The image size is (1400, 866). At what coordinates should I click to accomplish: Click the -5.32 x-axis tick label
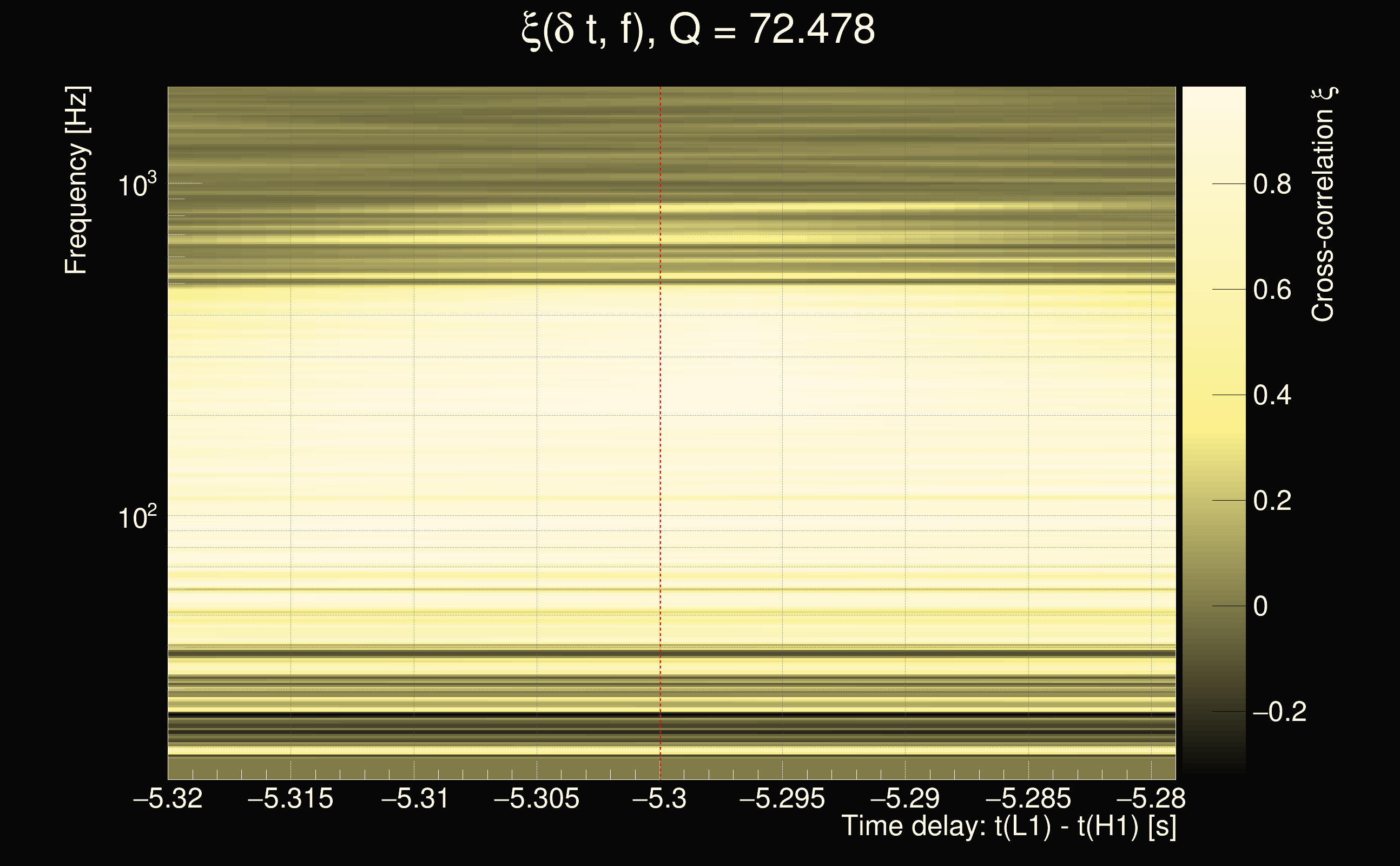168,798
